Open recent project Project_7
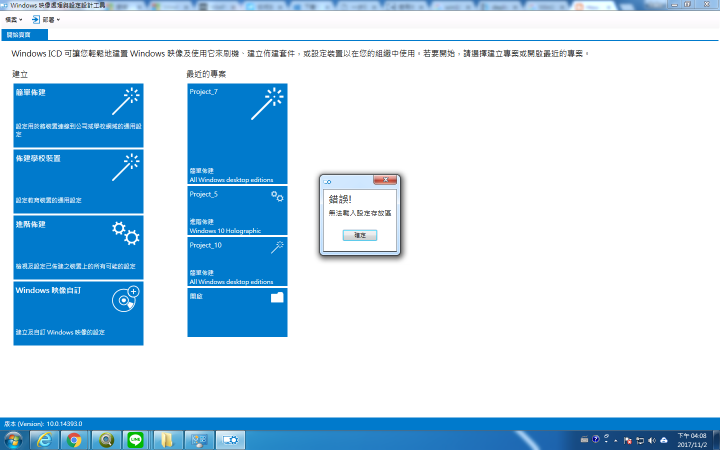The image size is (720, 450). pyautogui.click(x=237, y=134)
